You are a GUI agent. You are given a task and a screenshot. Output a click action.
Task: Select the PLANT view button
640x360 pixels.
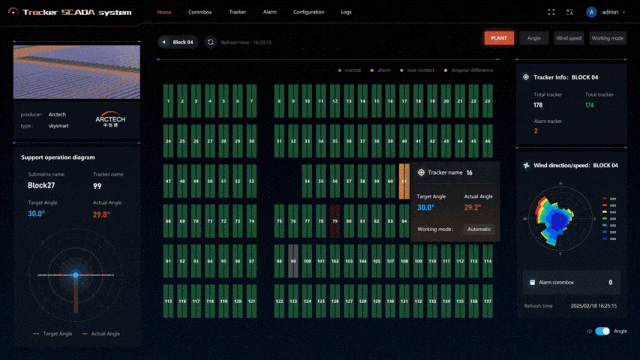[x=499, y=38]
